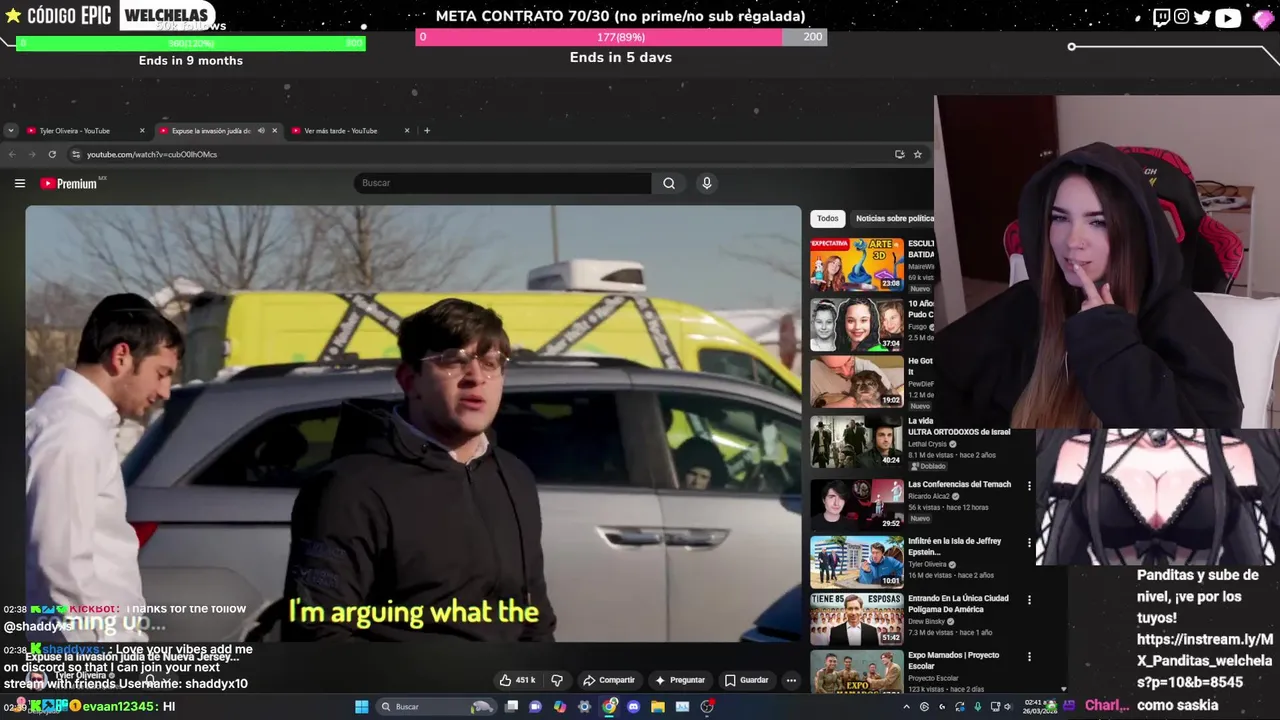The image size is (1280, 720).
Task: Close the Ver más tarde tab
Action: 407,130
